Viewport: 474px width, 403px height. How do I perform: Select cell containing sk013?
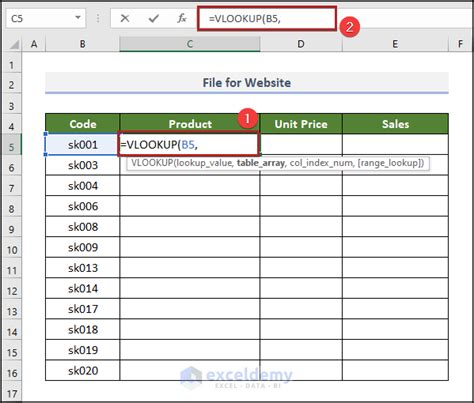click(x=83, y=268)
